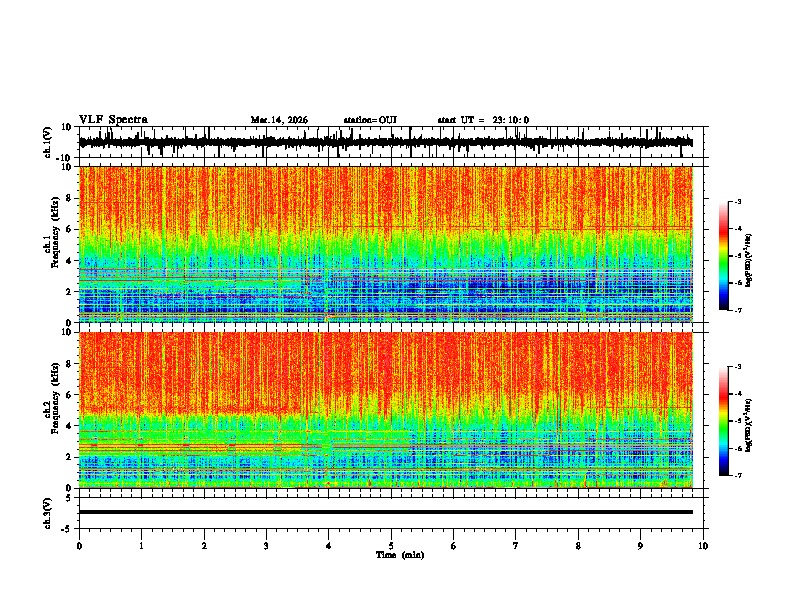Viewport: 792px width, 612px height.
Task: Click the "station=OUI" header label
Action: (x=370, y=120)
